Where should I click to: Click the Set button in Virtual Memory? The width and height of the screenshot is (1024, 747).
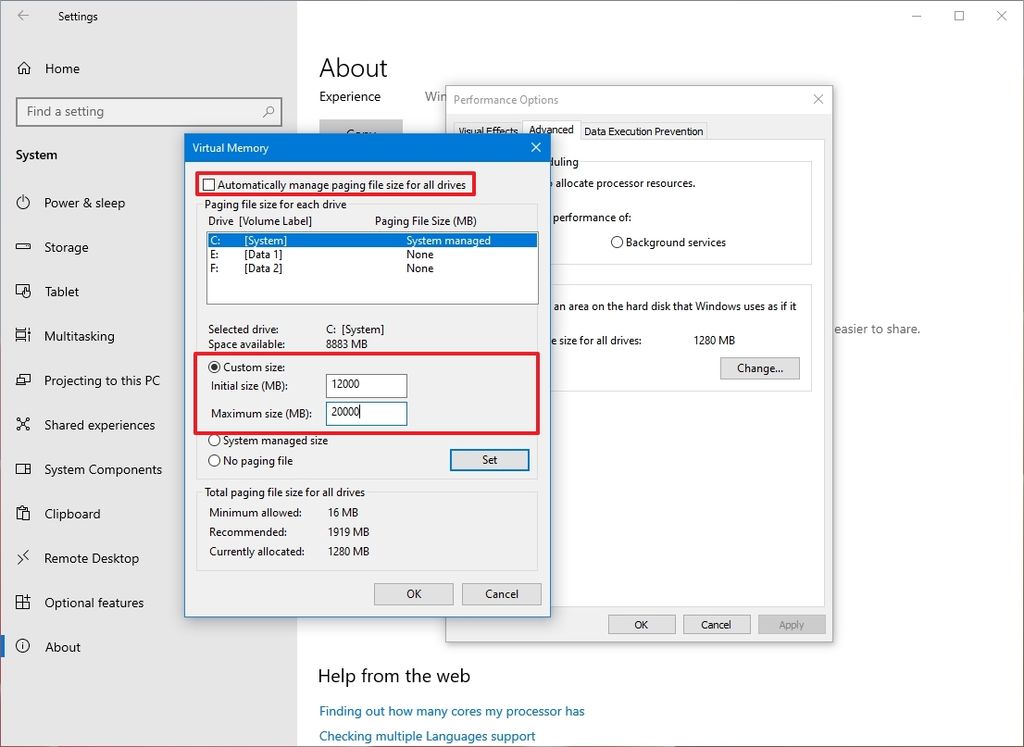click(489, 460)
